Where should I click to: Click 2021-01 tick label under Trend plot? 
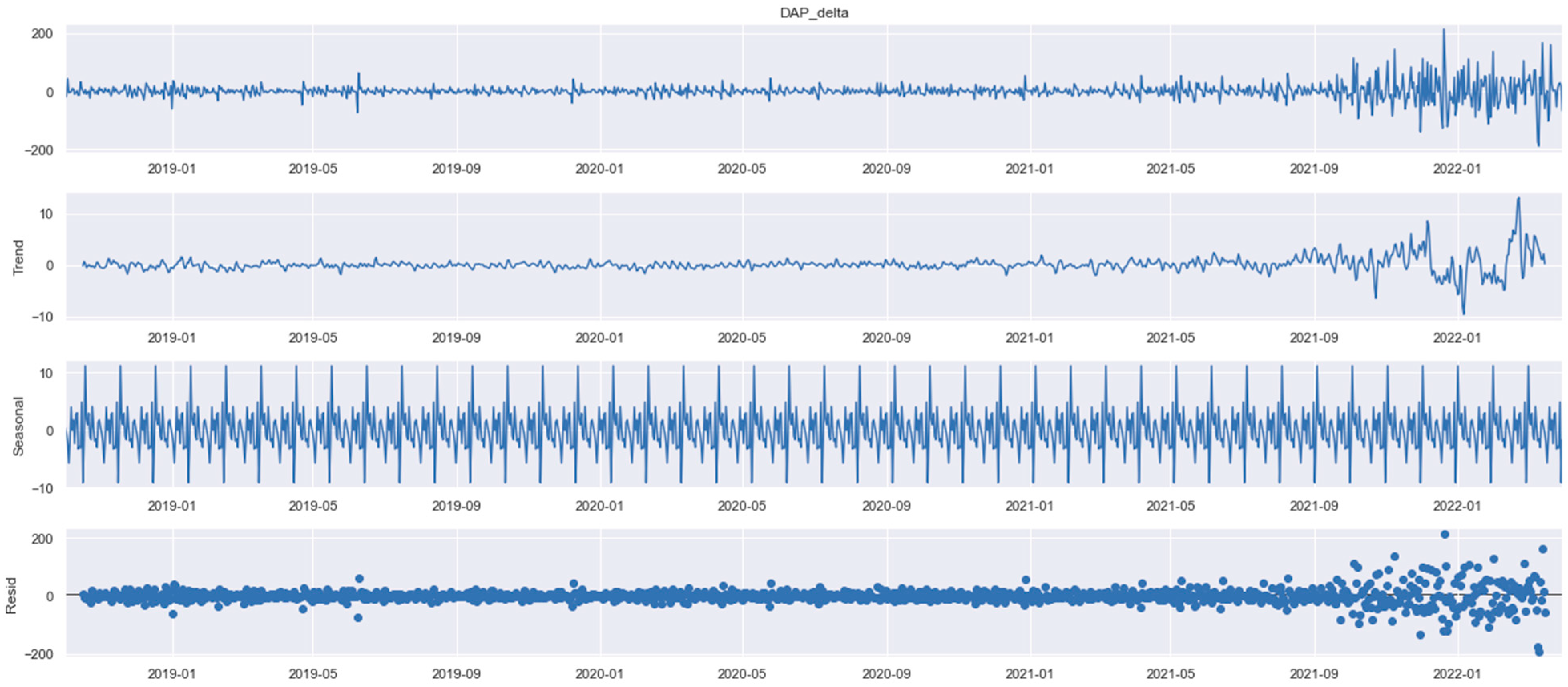[x=1029, y=338]
